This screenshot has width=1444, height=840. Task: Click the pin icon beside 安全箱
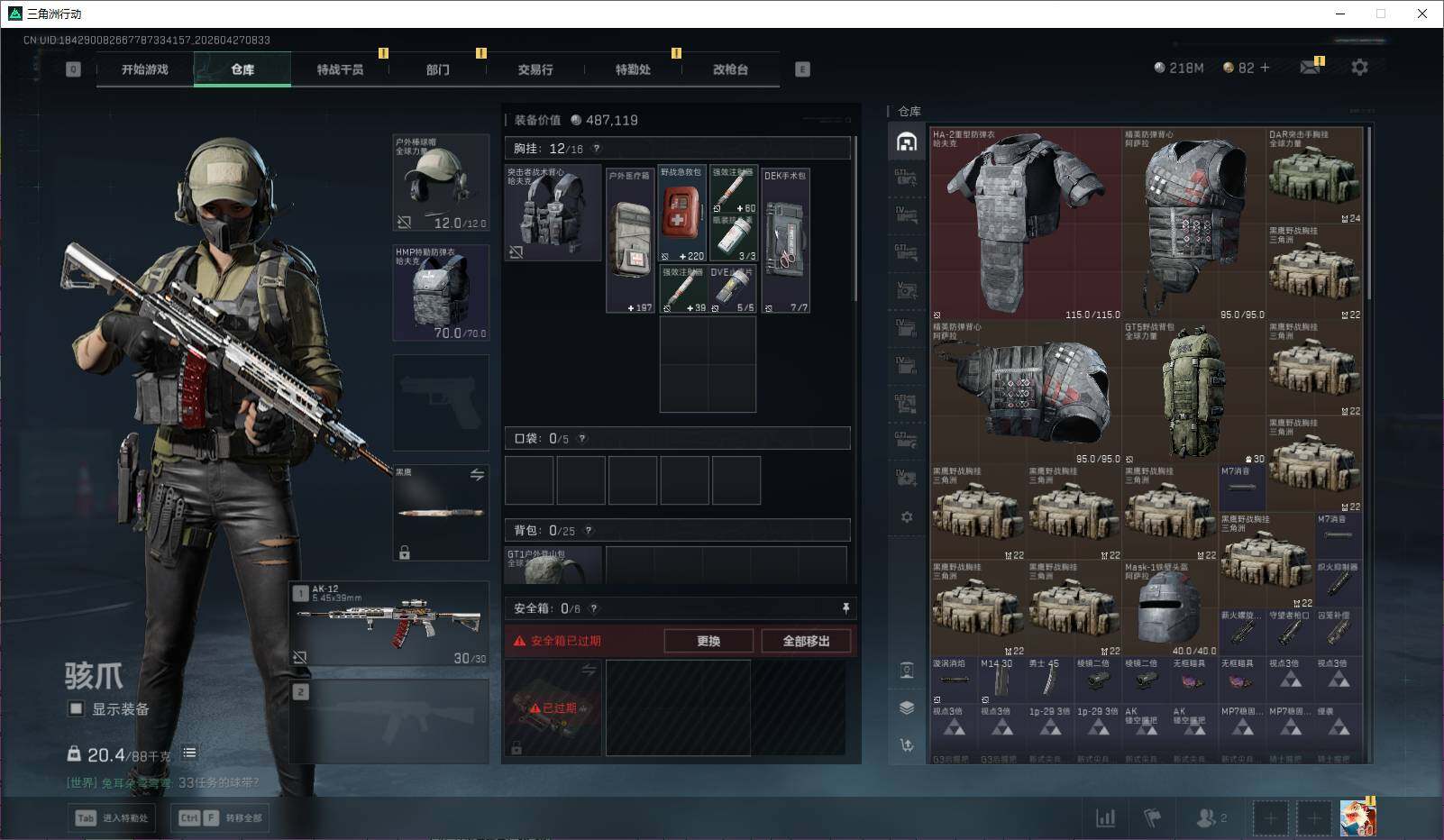tap(845, 608)
